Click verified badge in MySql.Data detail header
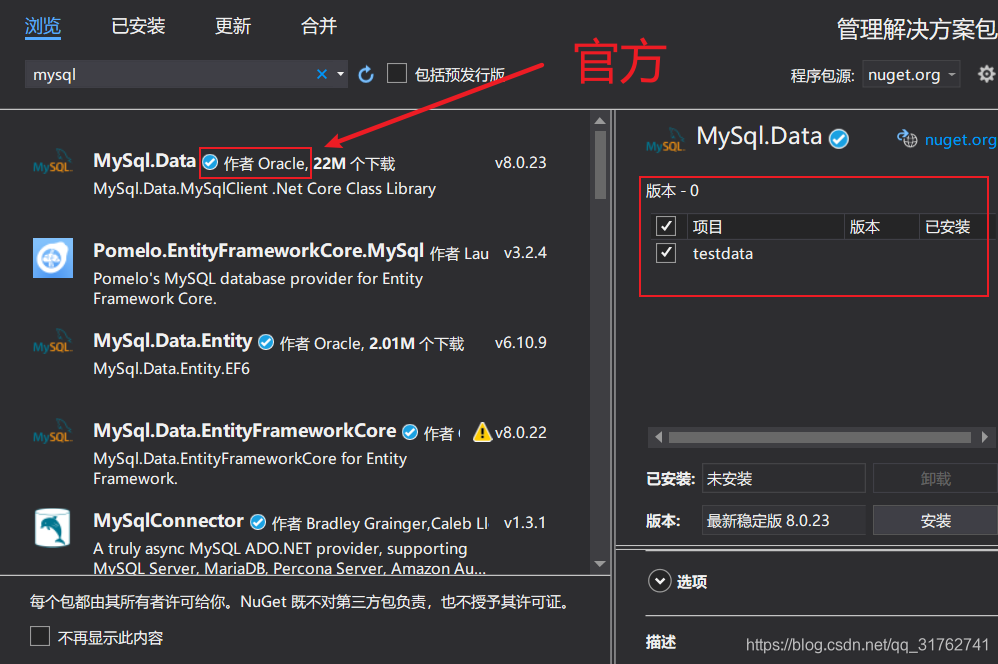The width and height of the screenshot is (998, 664). point(839,138)
